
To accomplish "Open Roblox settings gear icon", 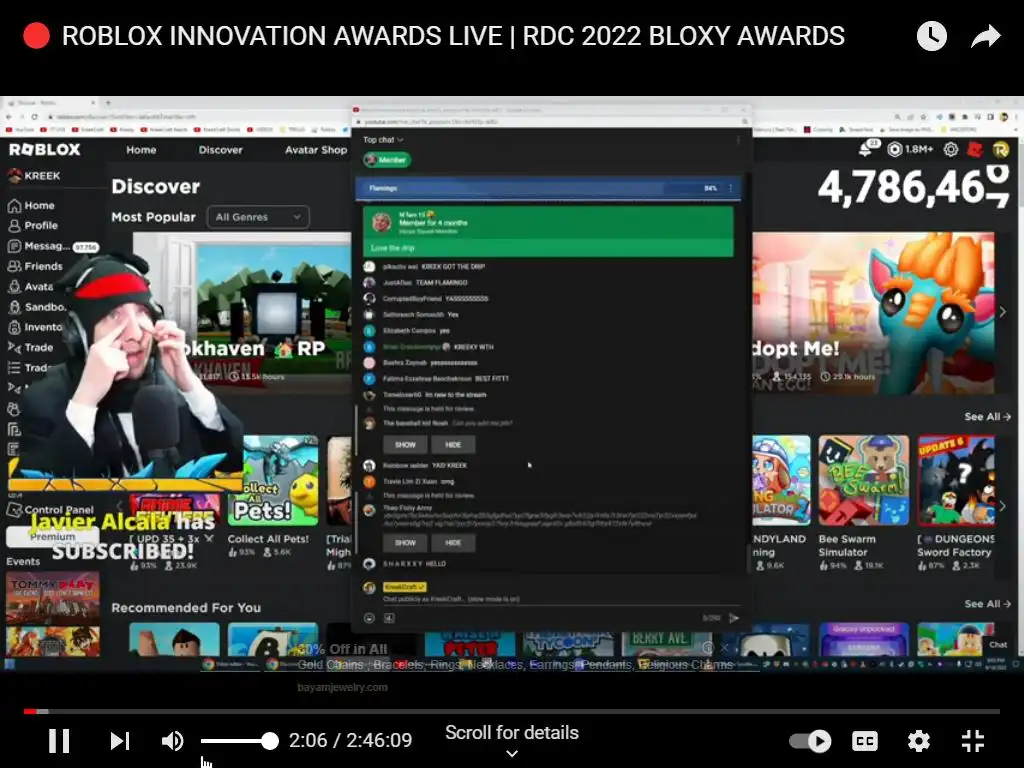I will 951,150.
